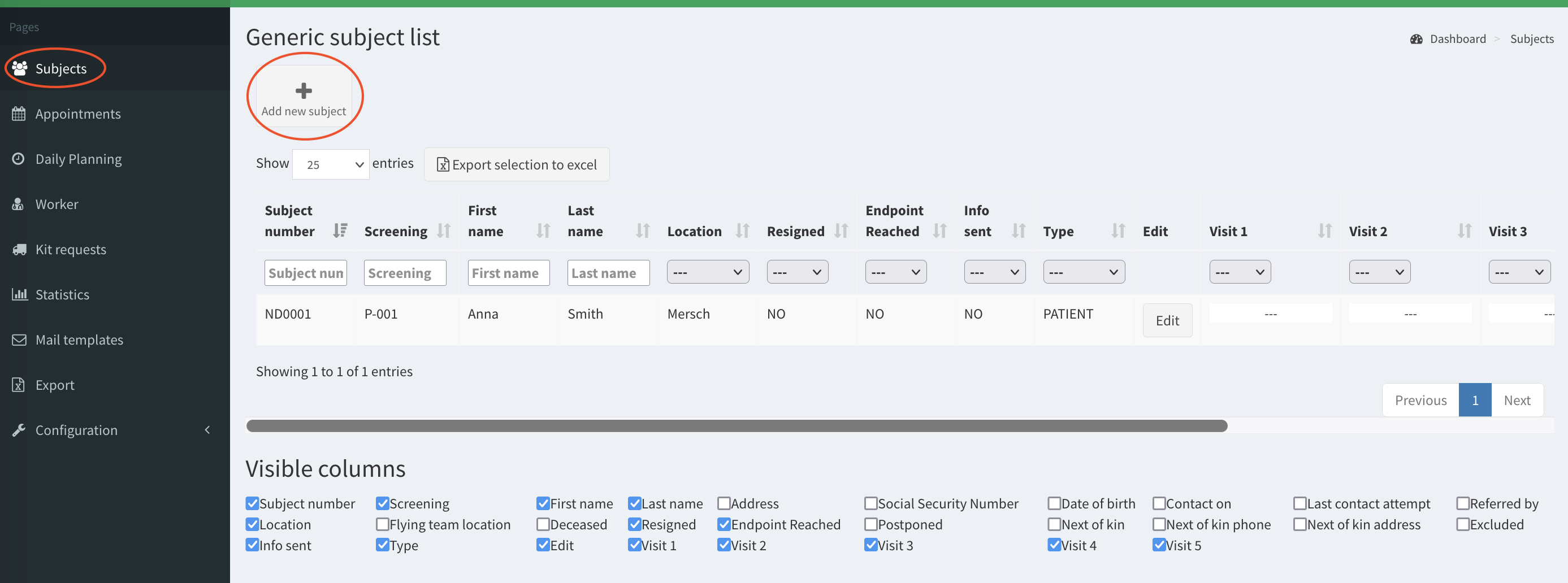Open the Location filter dropdown
This screenshot has height=583, width=1568.
point(707,272)
